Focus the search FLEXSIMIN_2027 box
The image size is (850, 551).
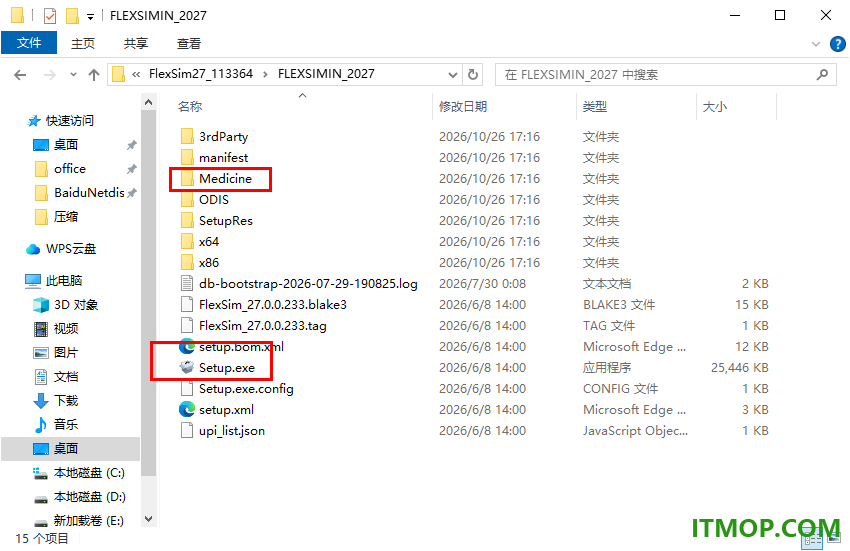coord(659,75)
